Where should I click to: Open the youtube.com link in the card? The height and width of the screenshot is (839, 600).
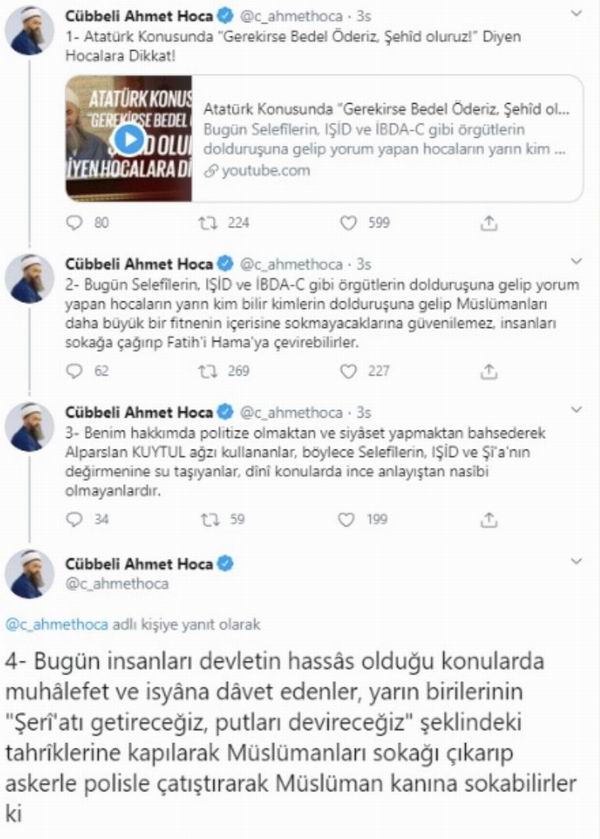[x=258, y=170]
